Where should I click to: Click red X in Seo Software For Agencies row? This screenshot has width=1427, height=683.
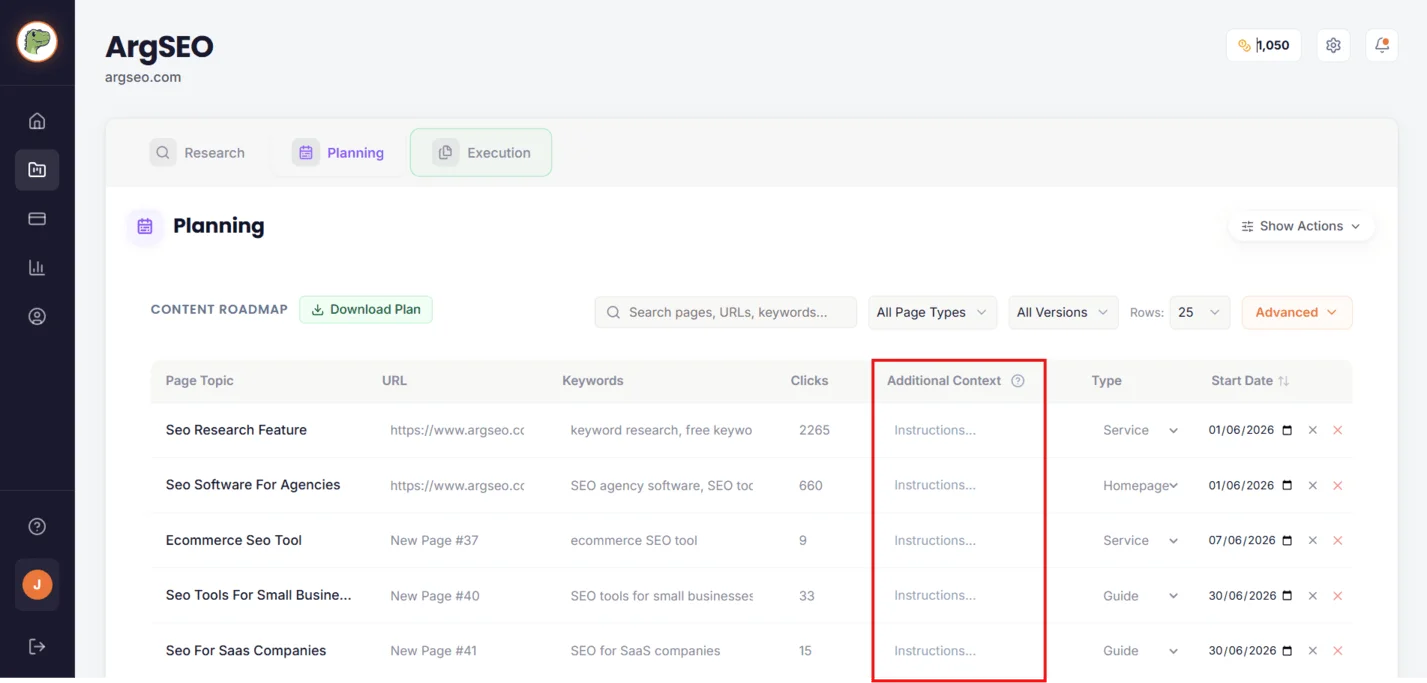[x=1338, y=485]
